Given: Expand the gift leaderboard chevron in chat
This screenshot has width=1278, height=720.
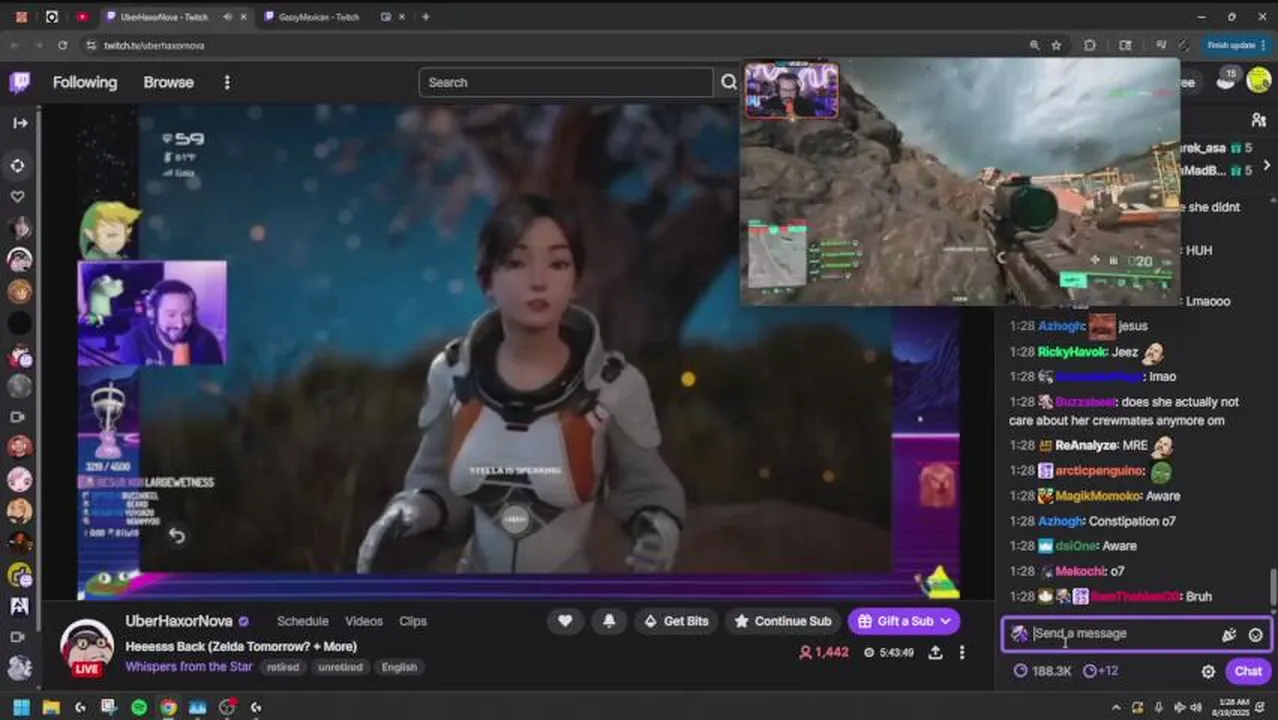Looking at the screenshot, I should click(x=1266, y=164).
